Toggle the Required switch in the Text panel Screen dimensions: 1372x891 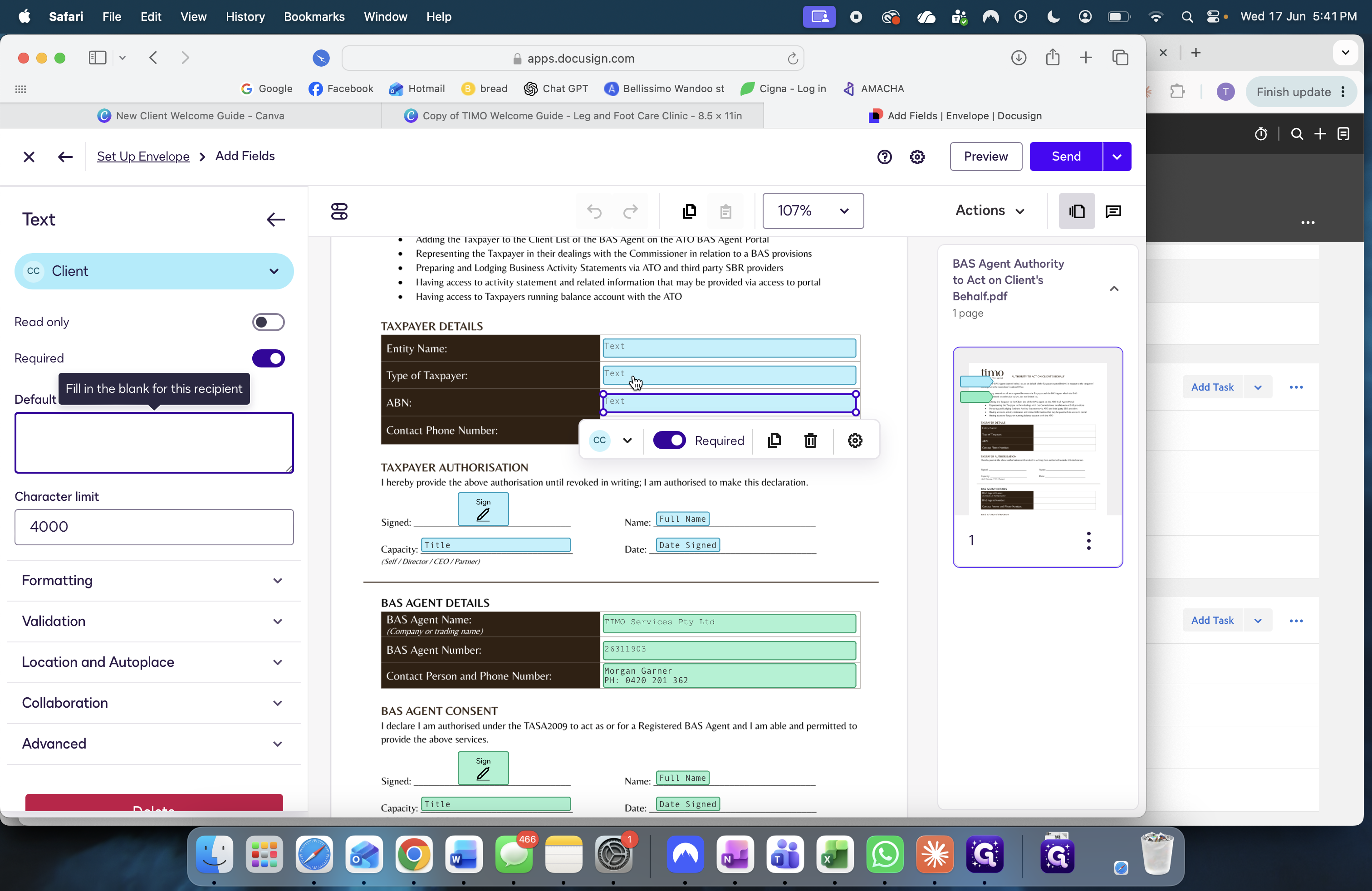tap(268, 358)
